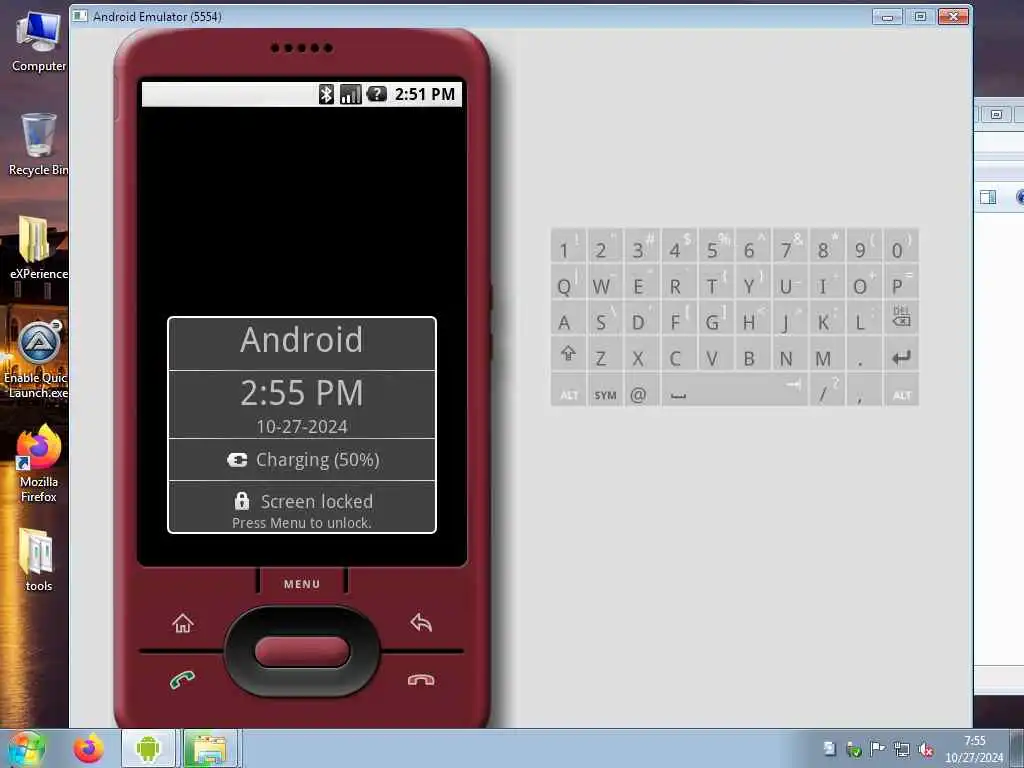Viewport: 1024px width, 768px height.
Task: Click the 1 key on emulator keyboard
Action: 568,246
